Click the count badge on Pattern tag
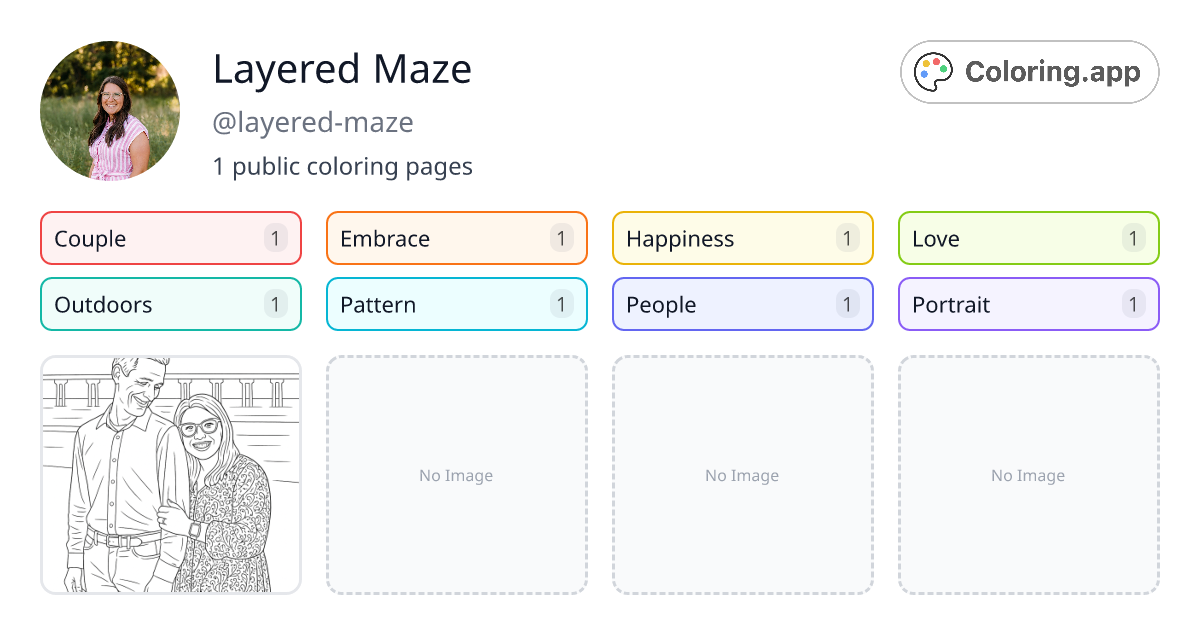 click(561, 304)
